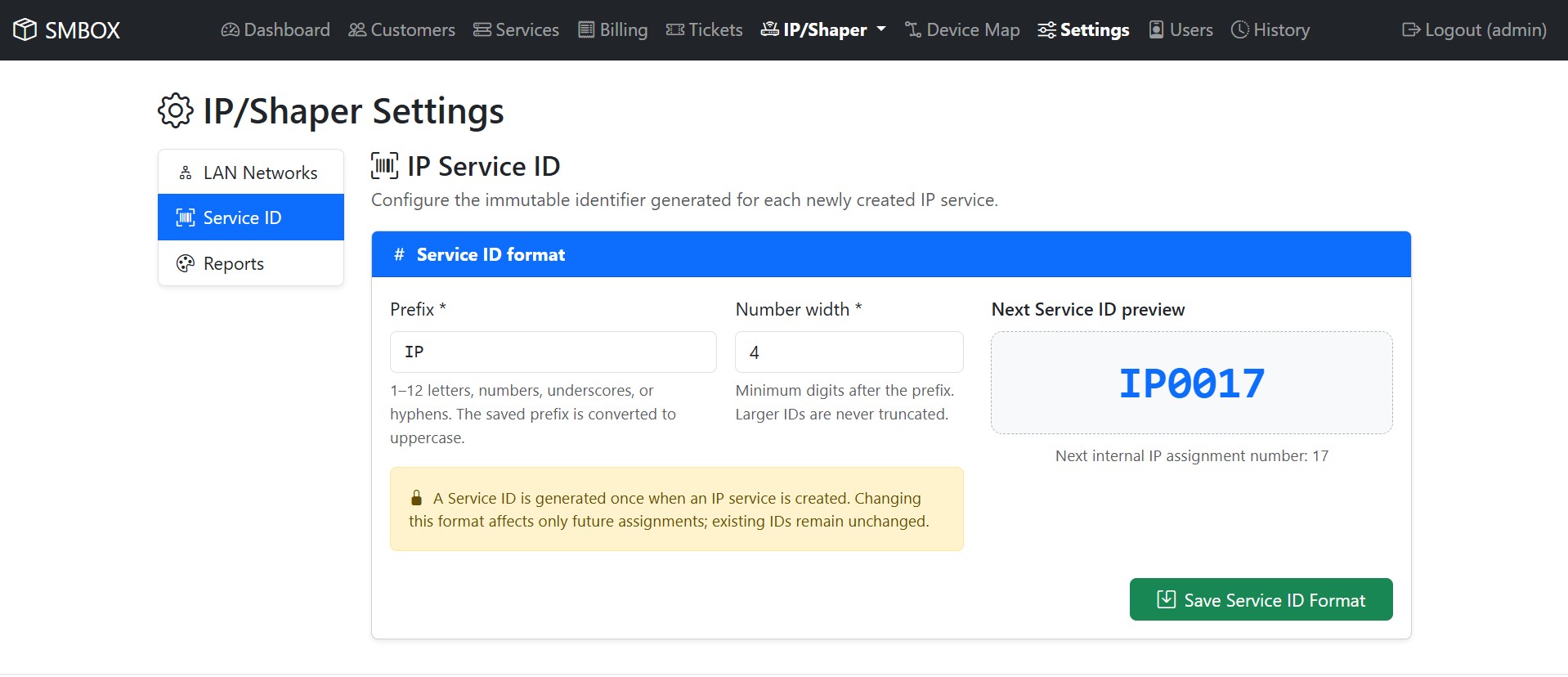Focus the Prefix input field

tap(553, 352)
